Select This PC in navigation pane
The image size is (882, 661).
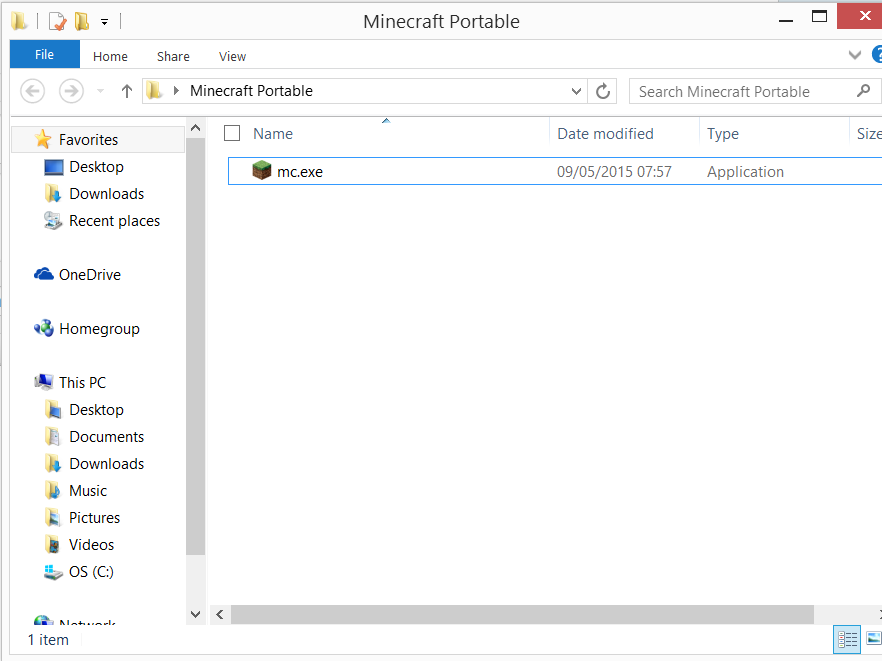tap(82, 383)
